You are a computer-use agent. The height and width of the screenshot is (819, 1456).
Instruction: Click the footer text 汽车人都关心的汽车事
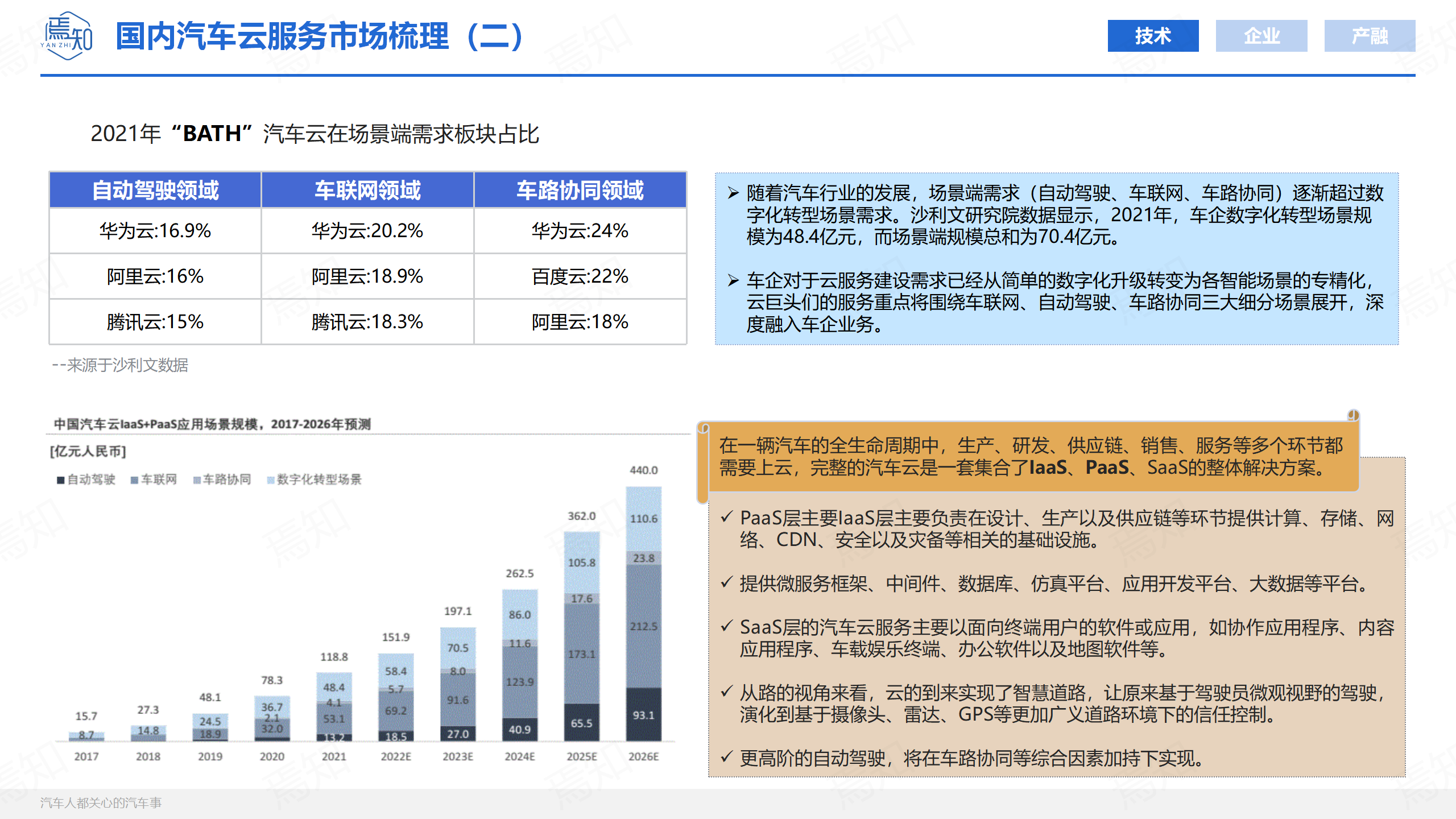click(x=101, y=803)
